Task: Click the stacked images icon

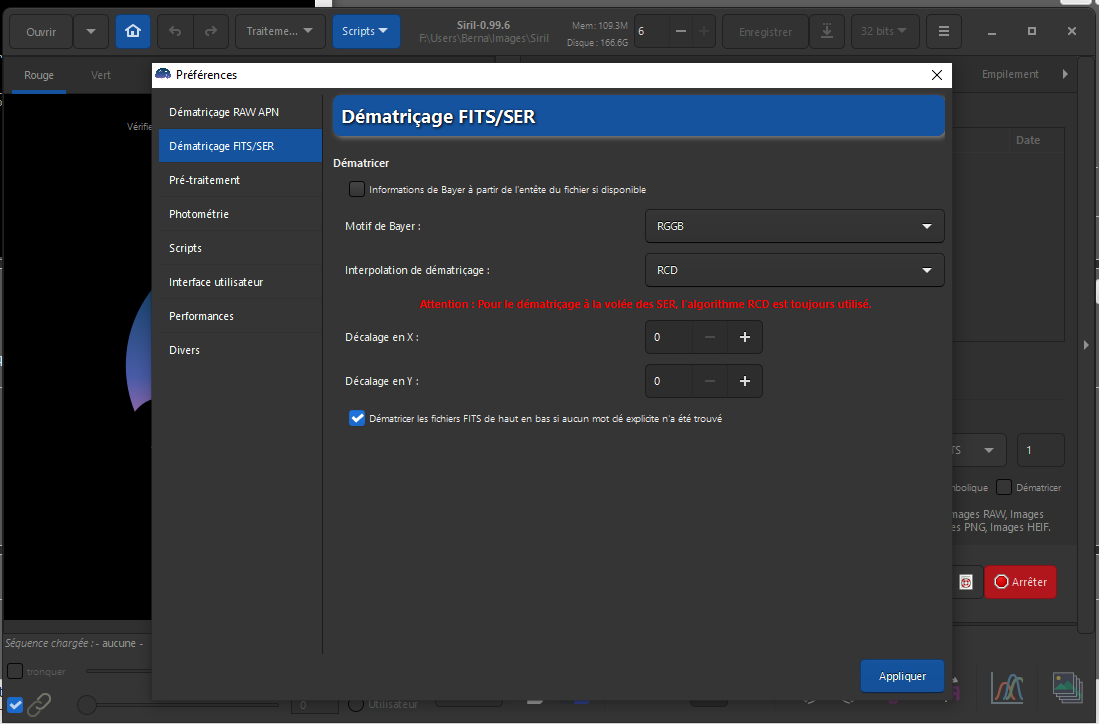Action: (1067, 688)
